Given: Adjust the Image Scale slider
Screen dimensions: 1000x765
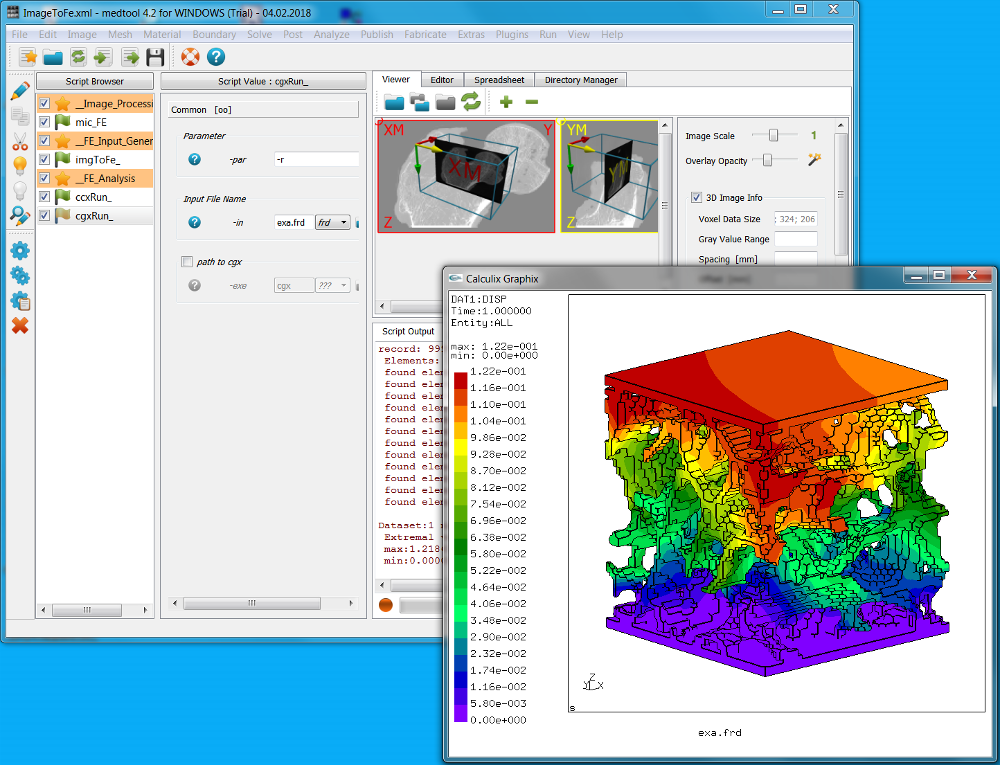Looking at the screenshot, I should (774, 135).
